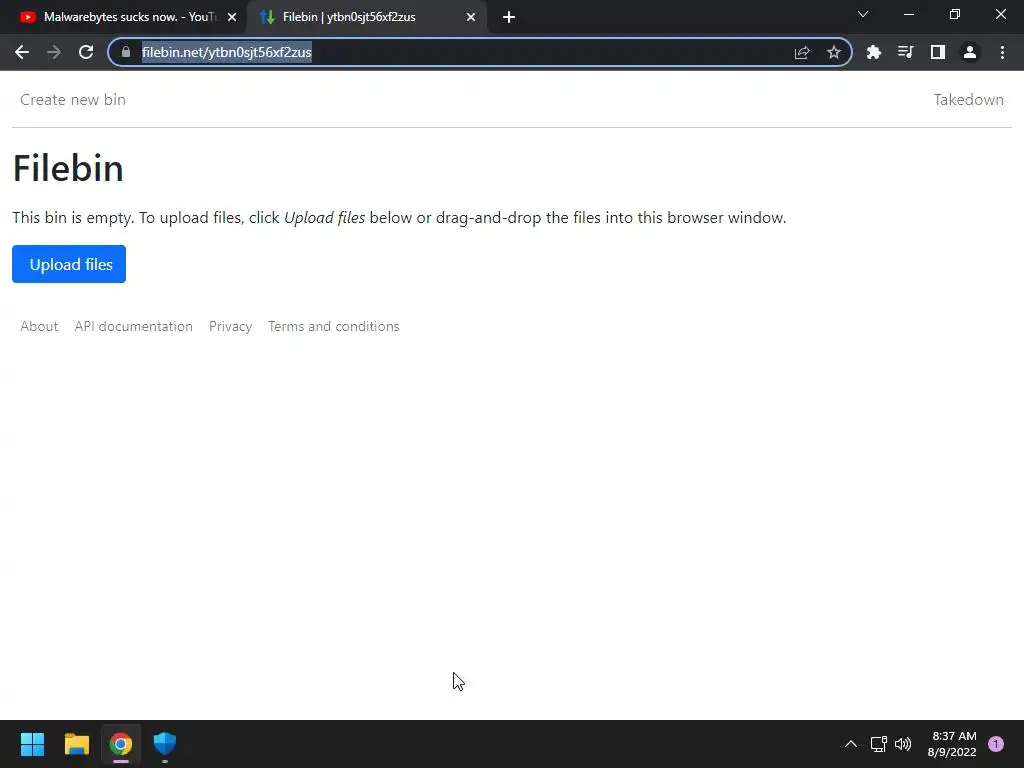Open the Chrome three-dot menu
This screenshot has height=768, width=1024.
[x=1002, y=52]
